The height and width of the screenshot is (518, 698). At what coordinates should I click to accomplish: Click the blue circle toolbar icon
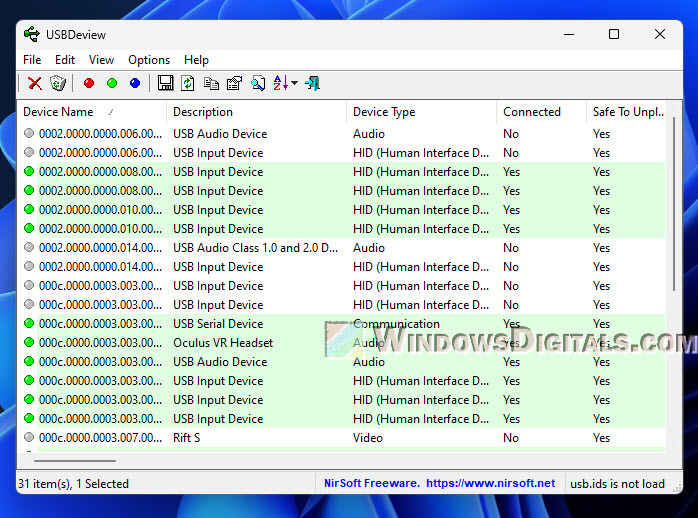click(135, 83)
